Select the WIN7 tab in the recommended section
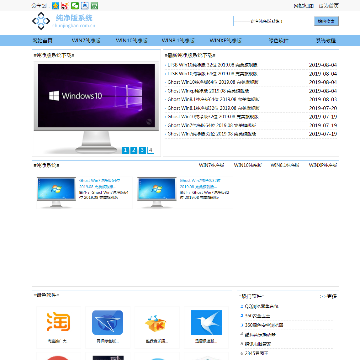The width and height of the screenshot is (360, 360). pyautogui.click(x=212, y=165)
